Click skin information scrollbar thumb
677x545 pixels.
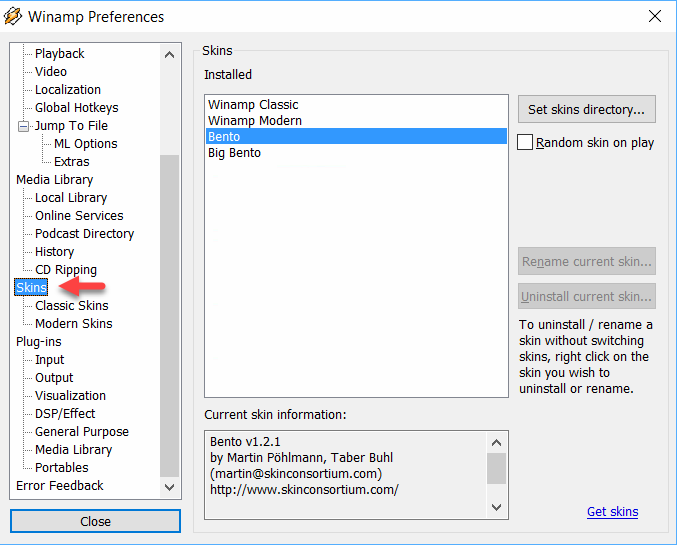click(x=496, y=468)
